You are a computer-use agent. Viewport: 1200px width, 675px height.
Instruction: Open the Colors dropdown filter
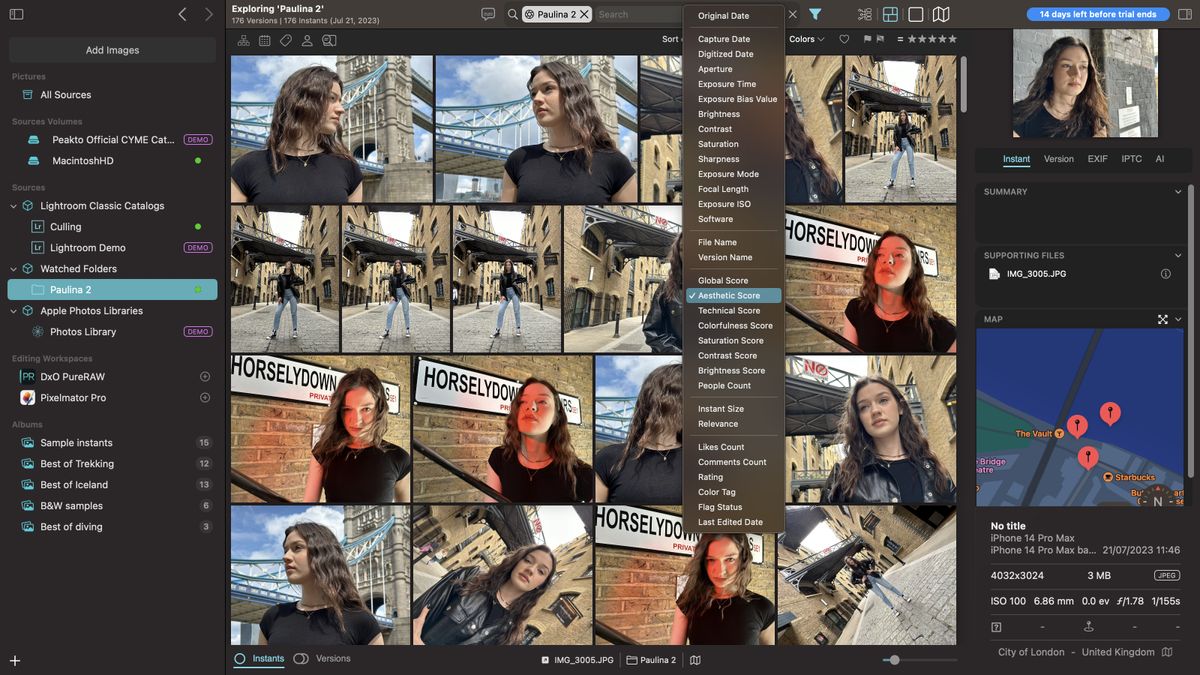(804, 39)
